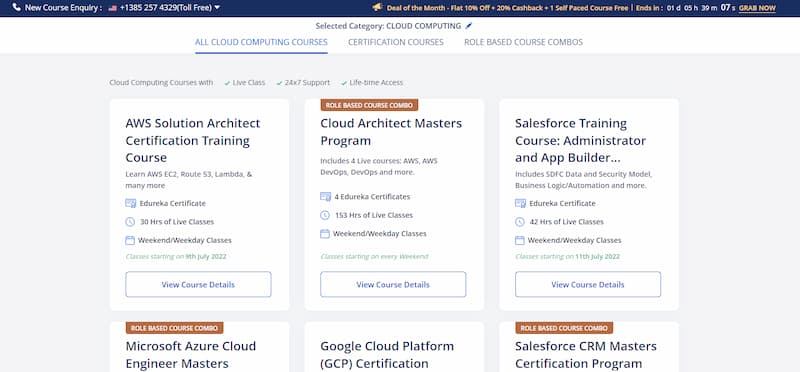Click calendar icon in Cloud Architect Masters card
Screen dimensions: 800x372
[325, 234]
